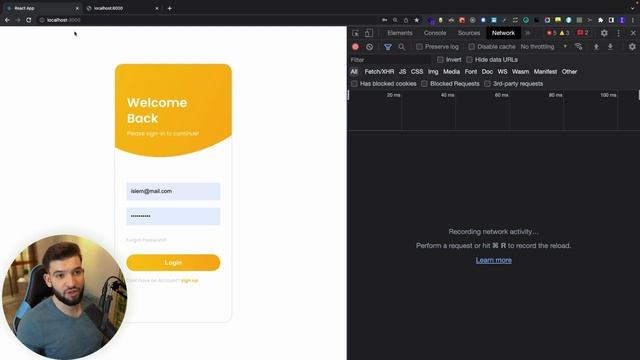640x360 pixels.
Task: Filter requests by Img
Action: [433, 72]
